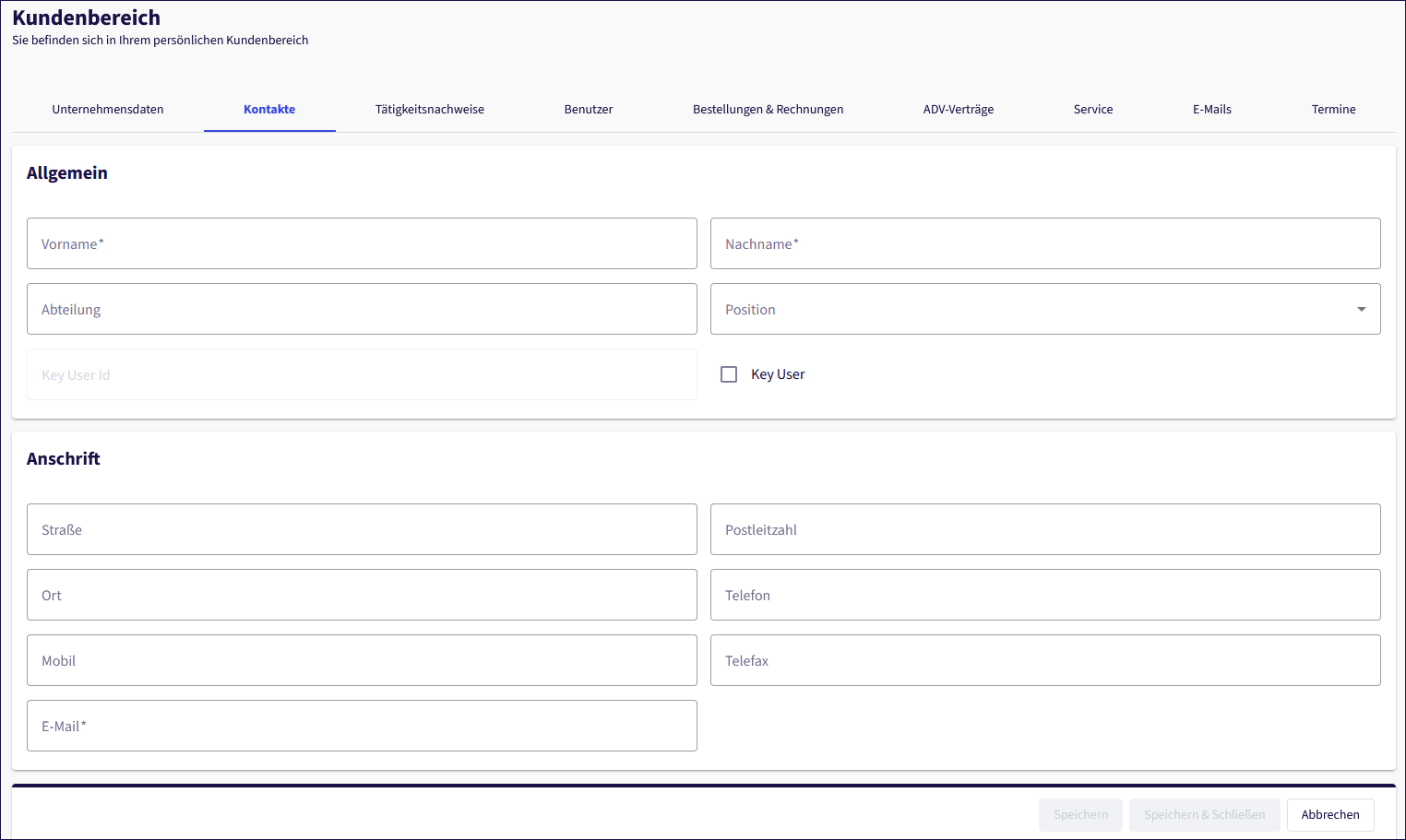Open the E-Mails tab
Screen dimensions: 1406x840
coord(1211,109)
